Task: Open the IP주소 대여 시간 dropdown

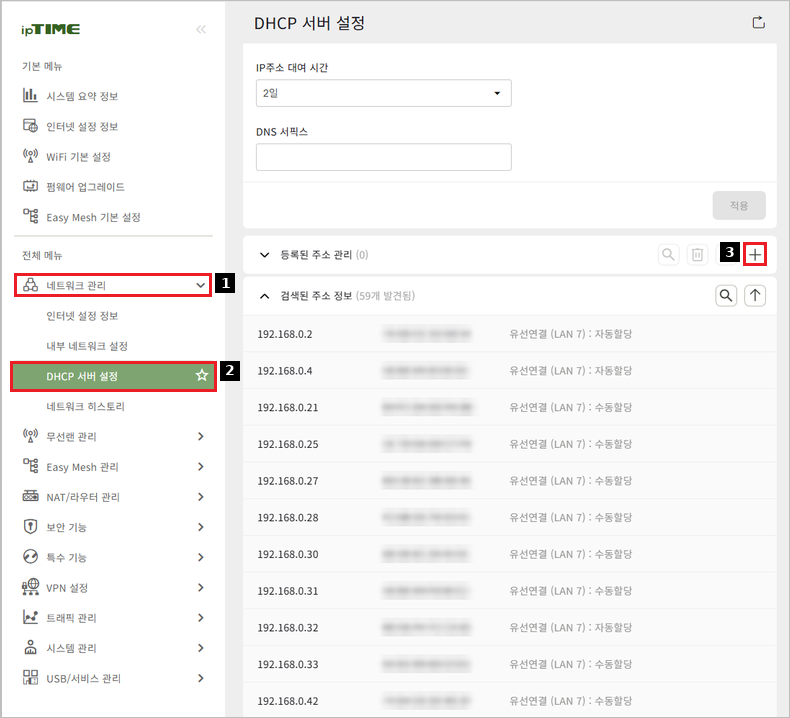Action: [383, 93]
